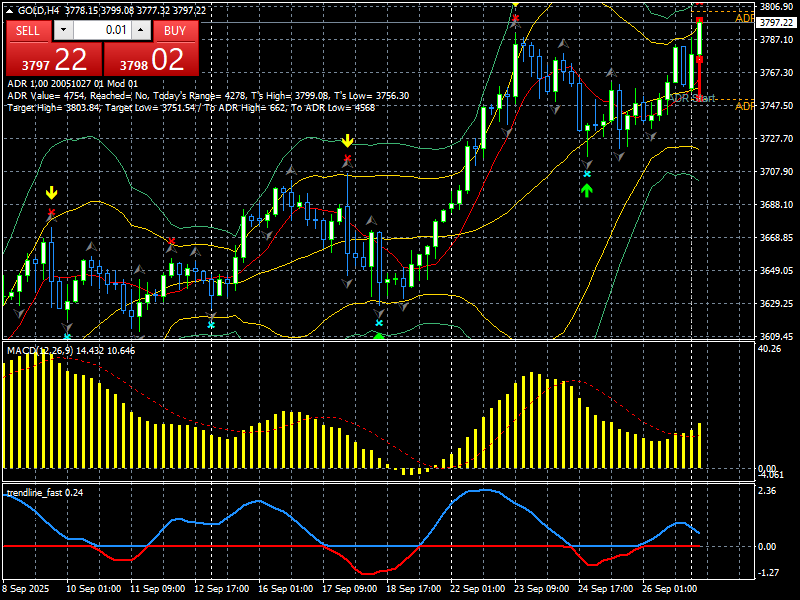Click the 3707.90 price axis label
Viewport: 800px width, 600px height.
pos(776,171)
